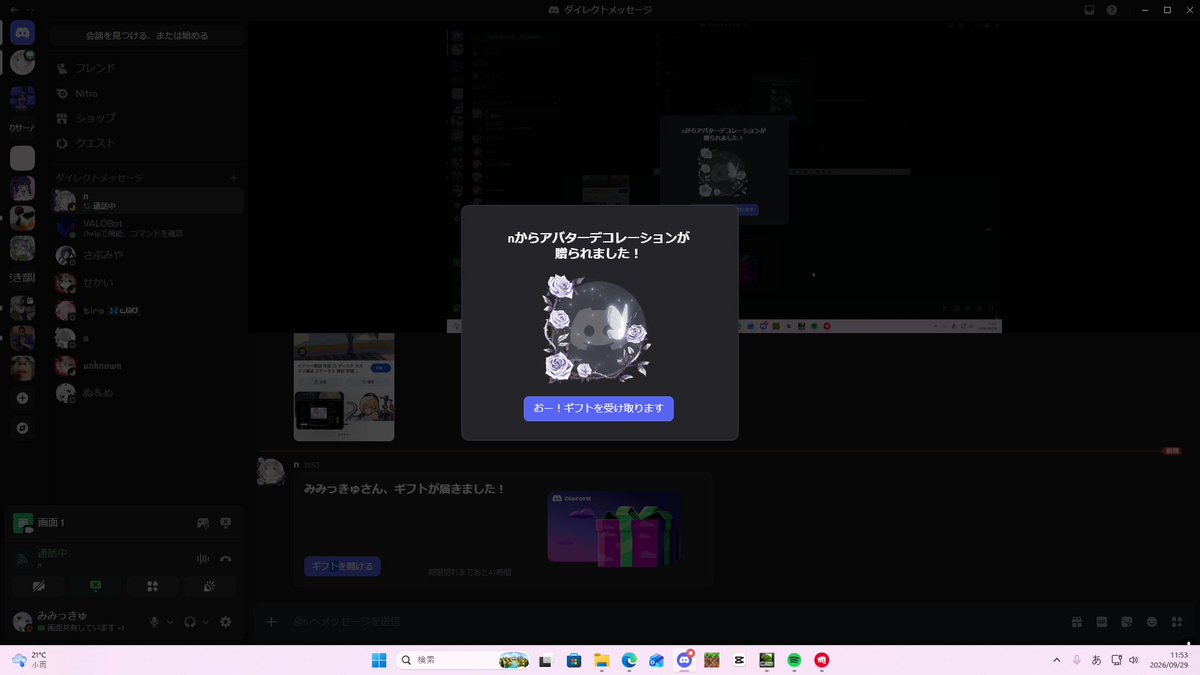Open user settings gear icon

tap(226, 622)
